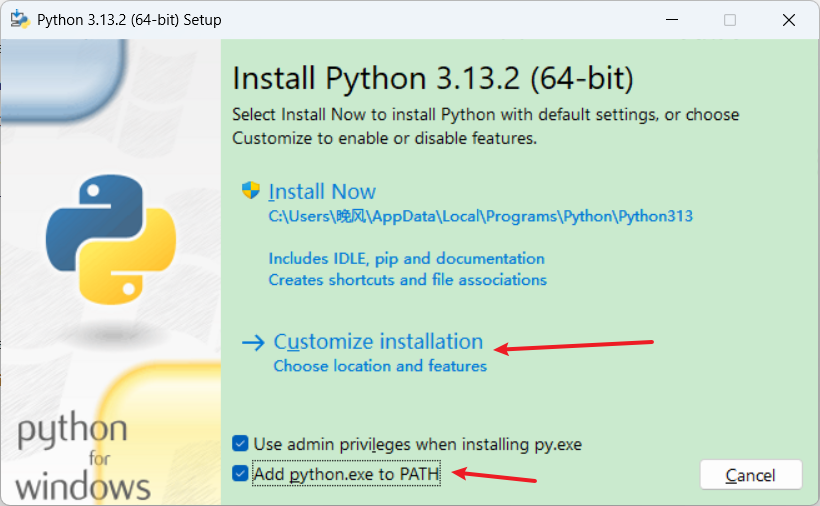Toggle Add python.exe to PATH checkbox
Image resolution: width=820 pixels, height=506 pixels.
[240, 474]
